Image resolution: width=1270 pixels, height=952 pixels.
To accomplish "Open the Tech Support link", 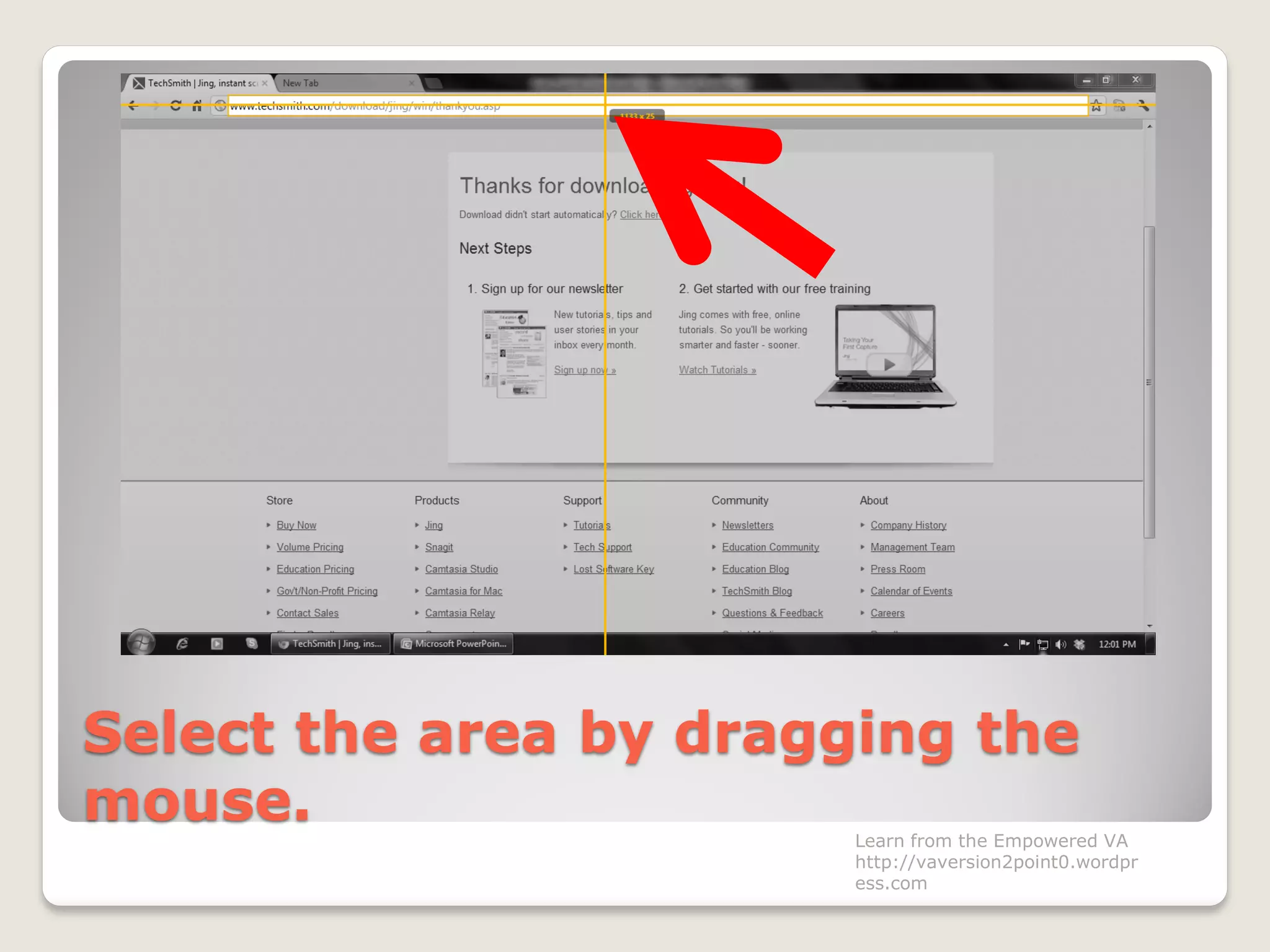I will [x=603, y=547].
